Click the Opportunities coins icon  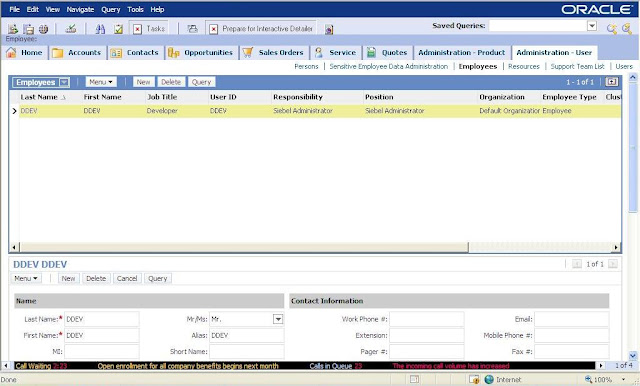coord(173,53)
